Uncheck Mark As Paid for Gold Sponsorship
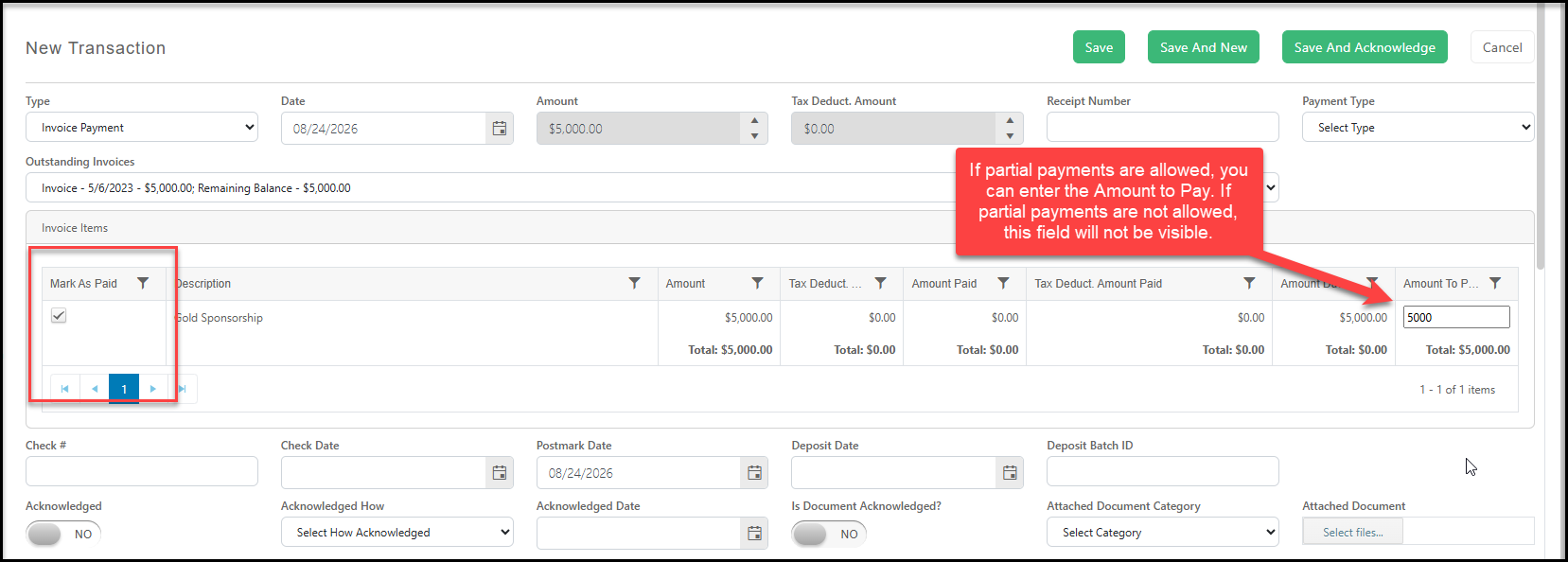 point(59,316)
